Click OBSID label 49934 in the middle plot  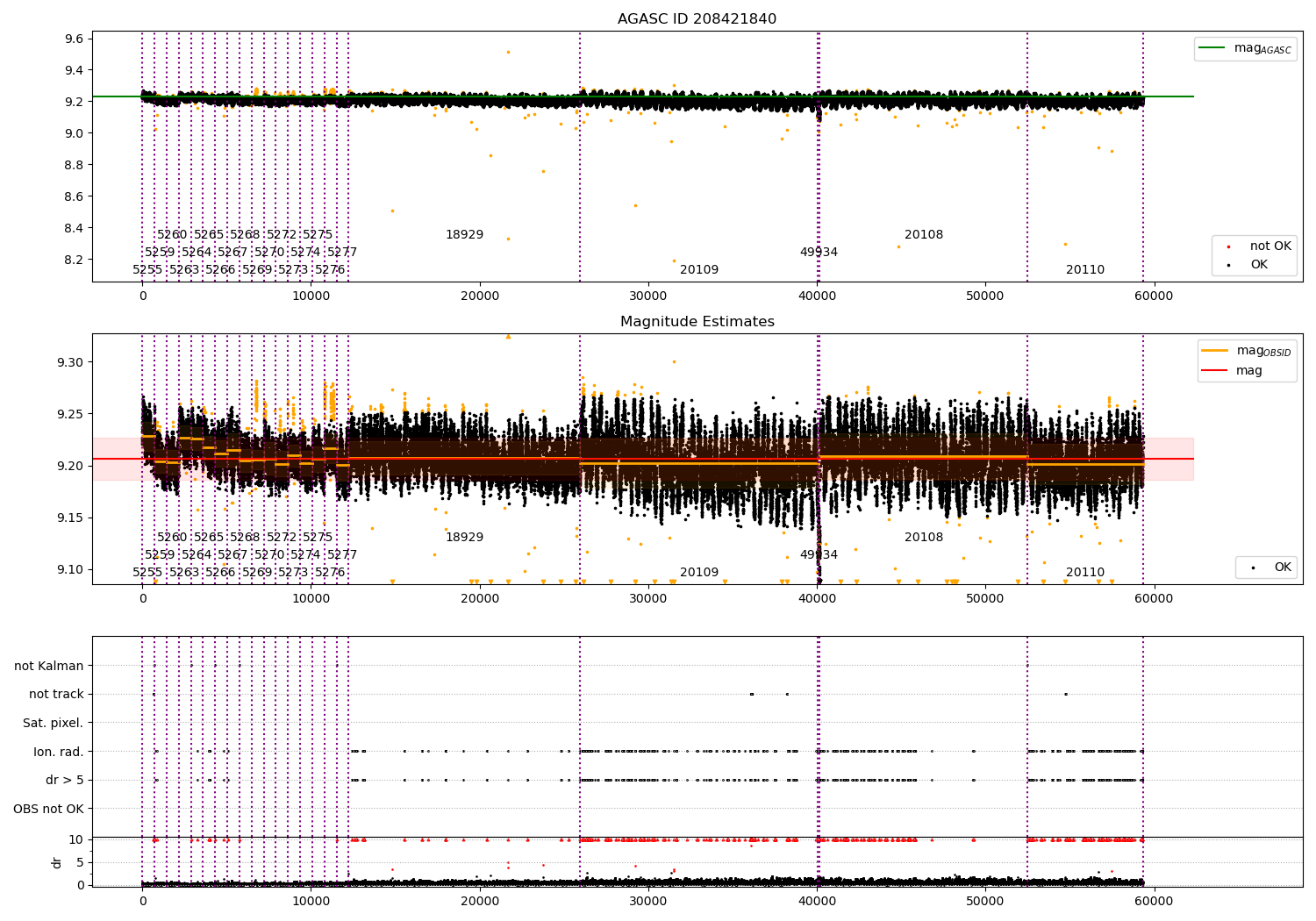819,554
